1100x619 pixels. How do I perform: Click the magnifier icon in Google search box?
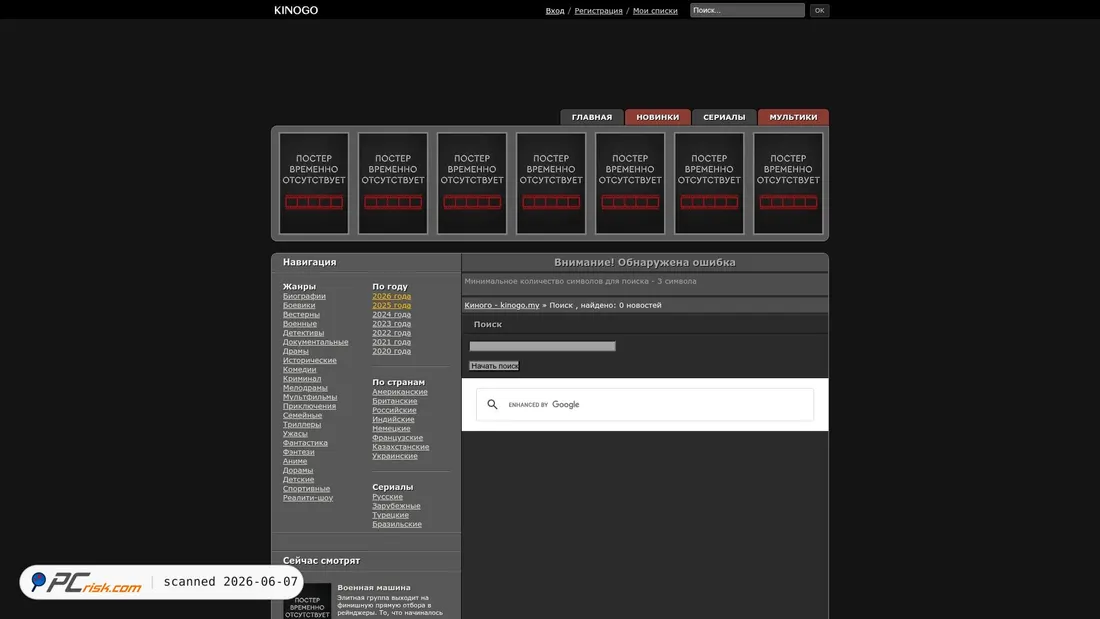[x=492, y=404]
